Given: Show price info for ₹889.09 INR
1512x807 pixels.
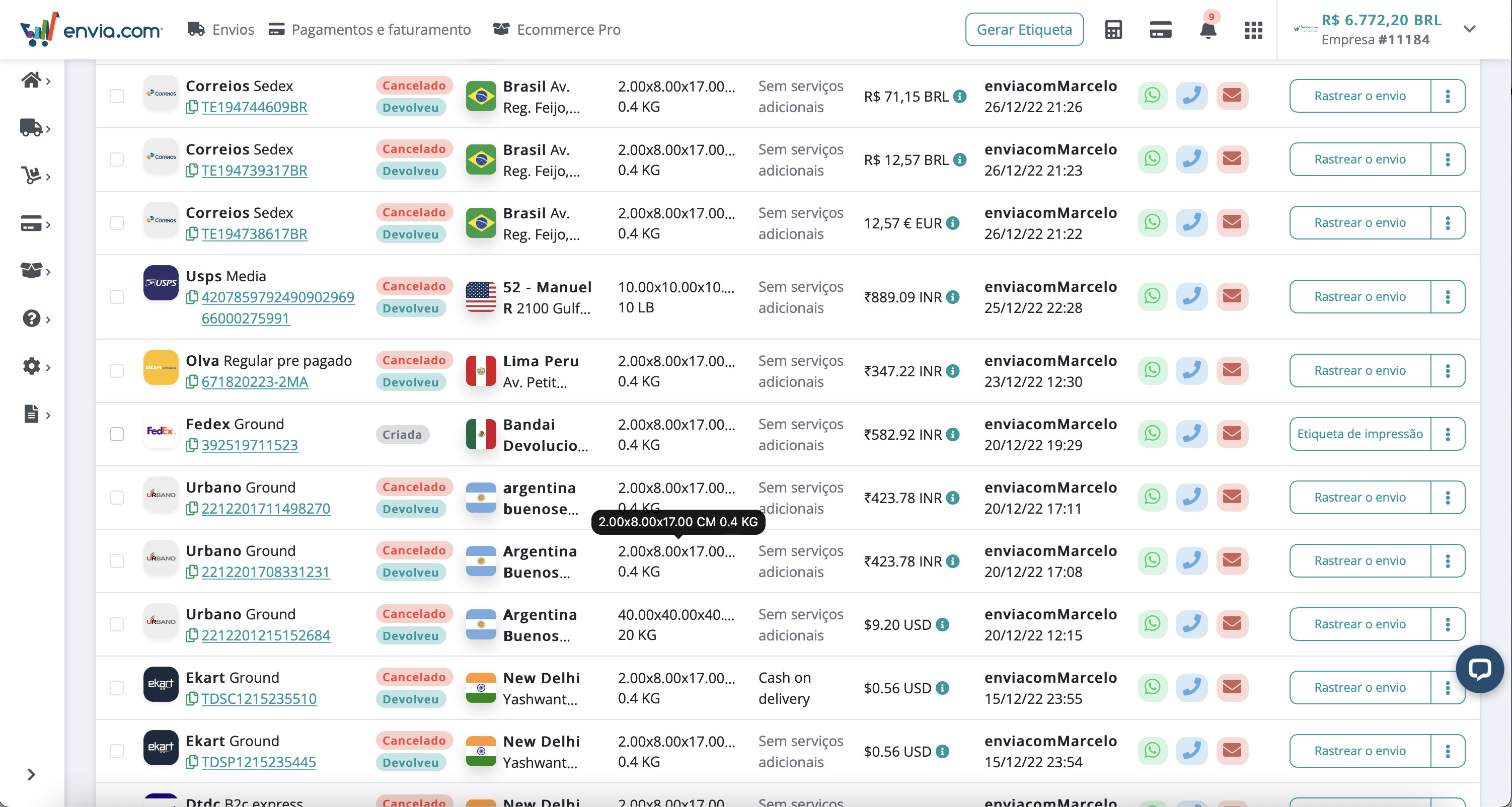Looking at the screenshot, I should tap(953, 297).
